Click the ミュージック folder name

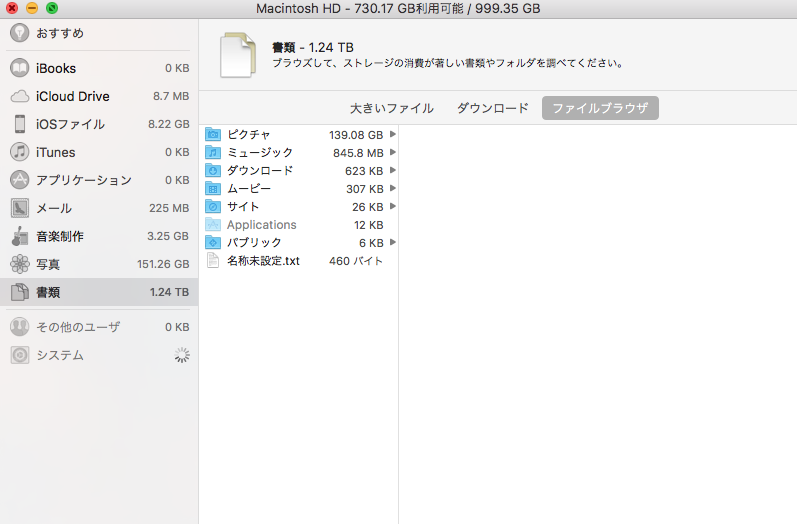pyautogui.click(x=260, y=152)
